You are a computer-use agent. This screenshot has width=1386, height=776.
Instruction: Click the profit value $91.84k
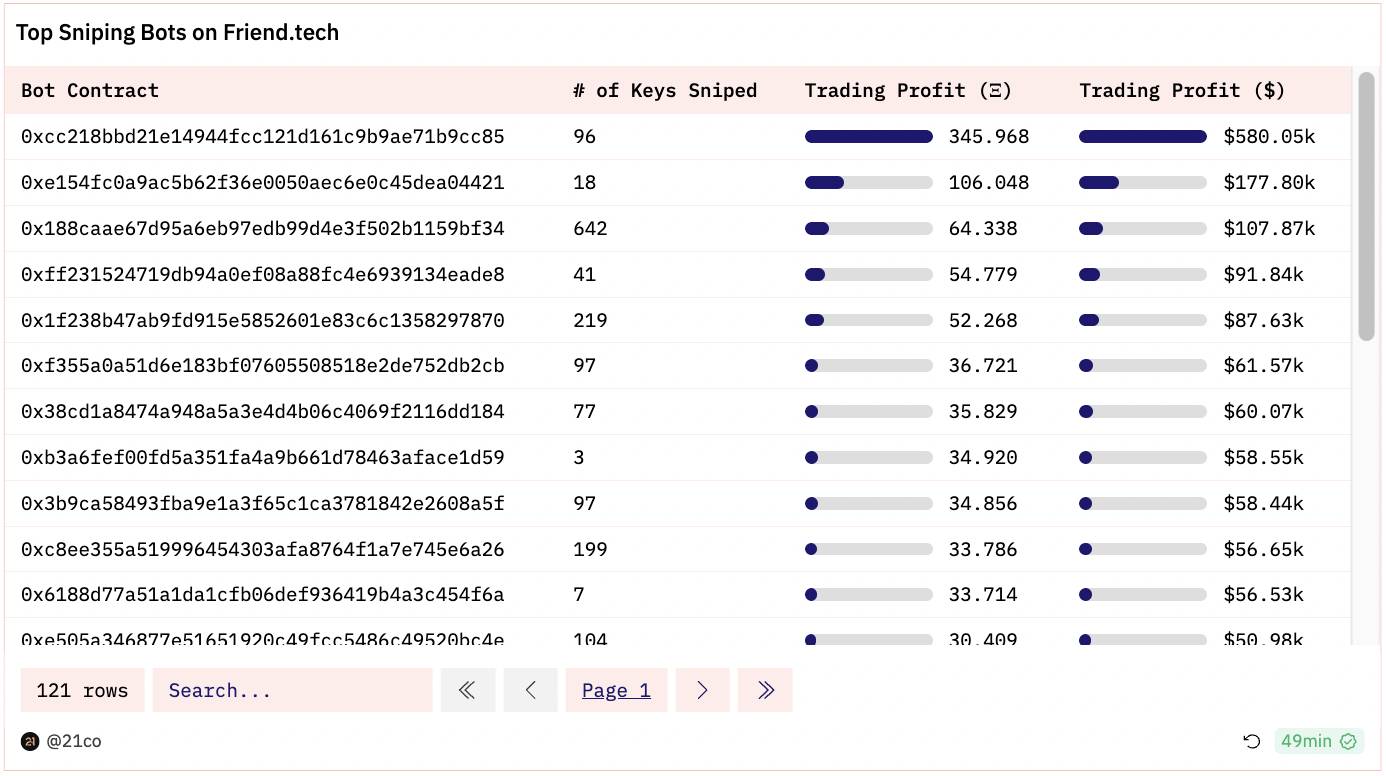[x=1264, y=274]
